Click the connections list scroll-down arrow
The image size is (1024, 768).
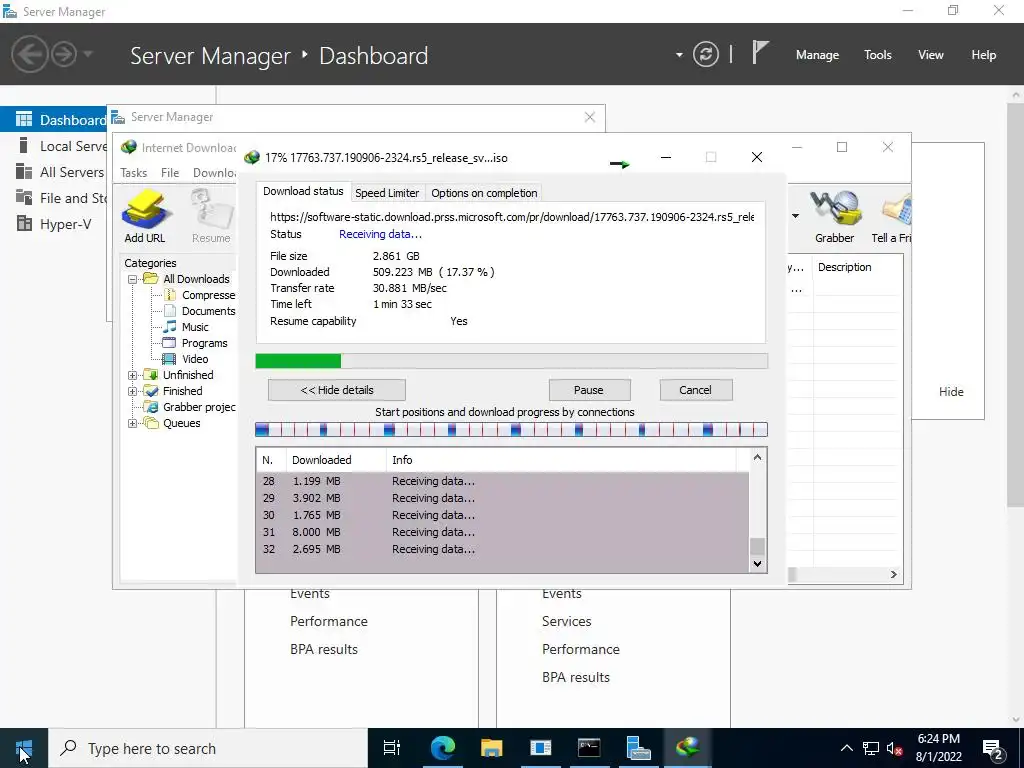click(758, 564)
